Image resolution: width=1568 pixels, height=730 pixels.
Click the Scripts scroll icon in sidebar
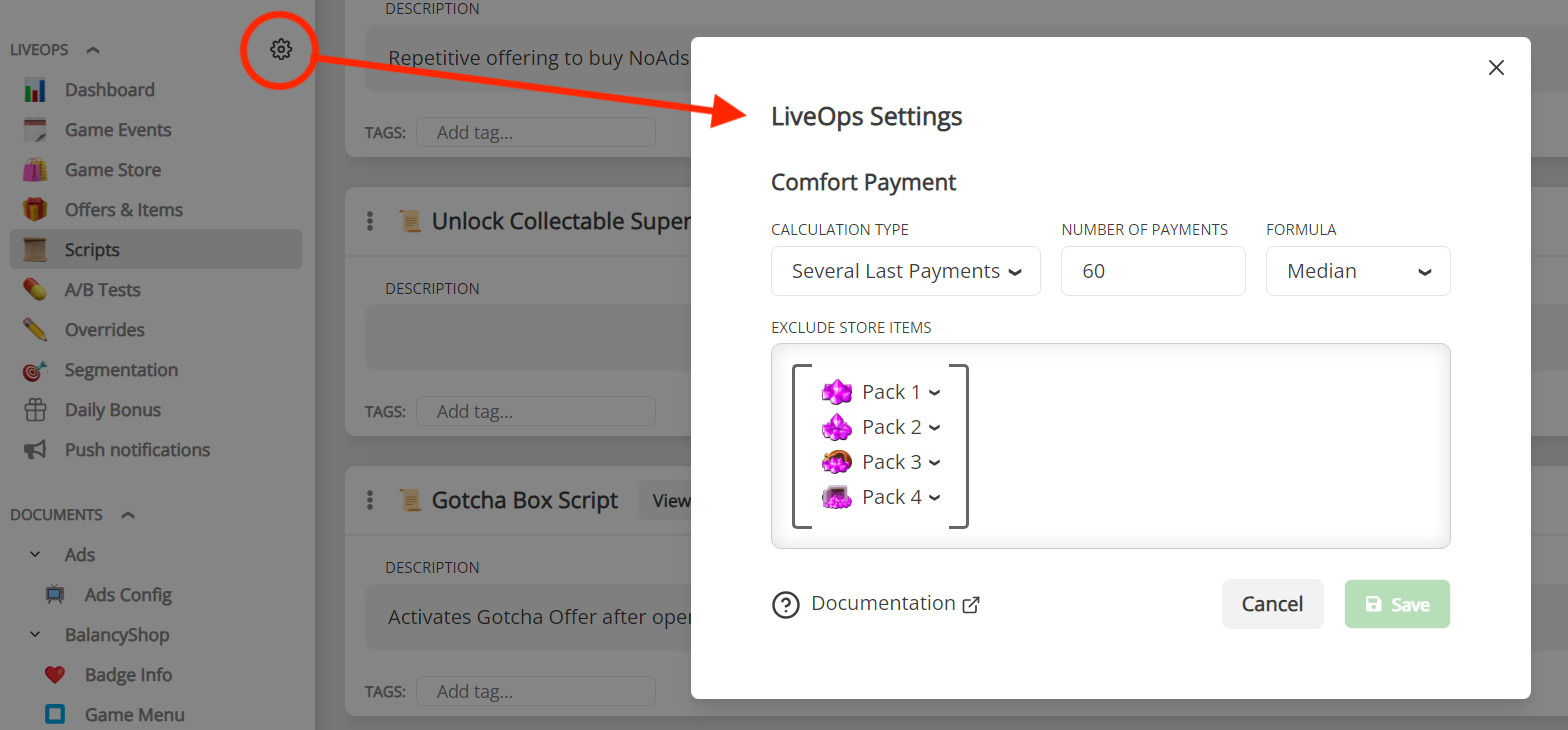click(35, 250)
